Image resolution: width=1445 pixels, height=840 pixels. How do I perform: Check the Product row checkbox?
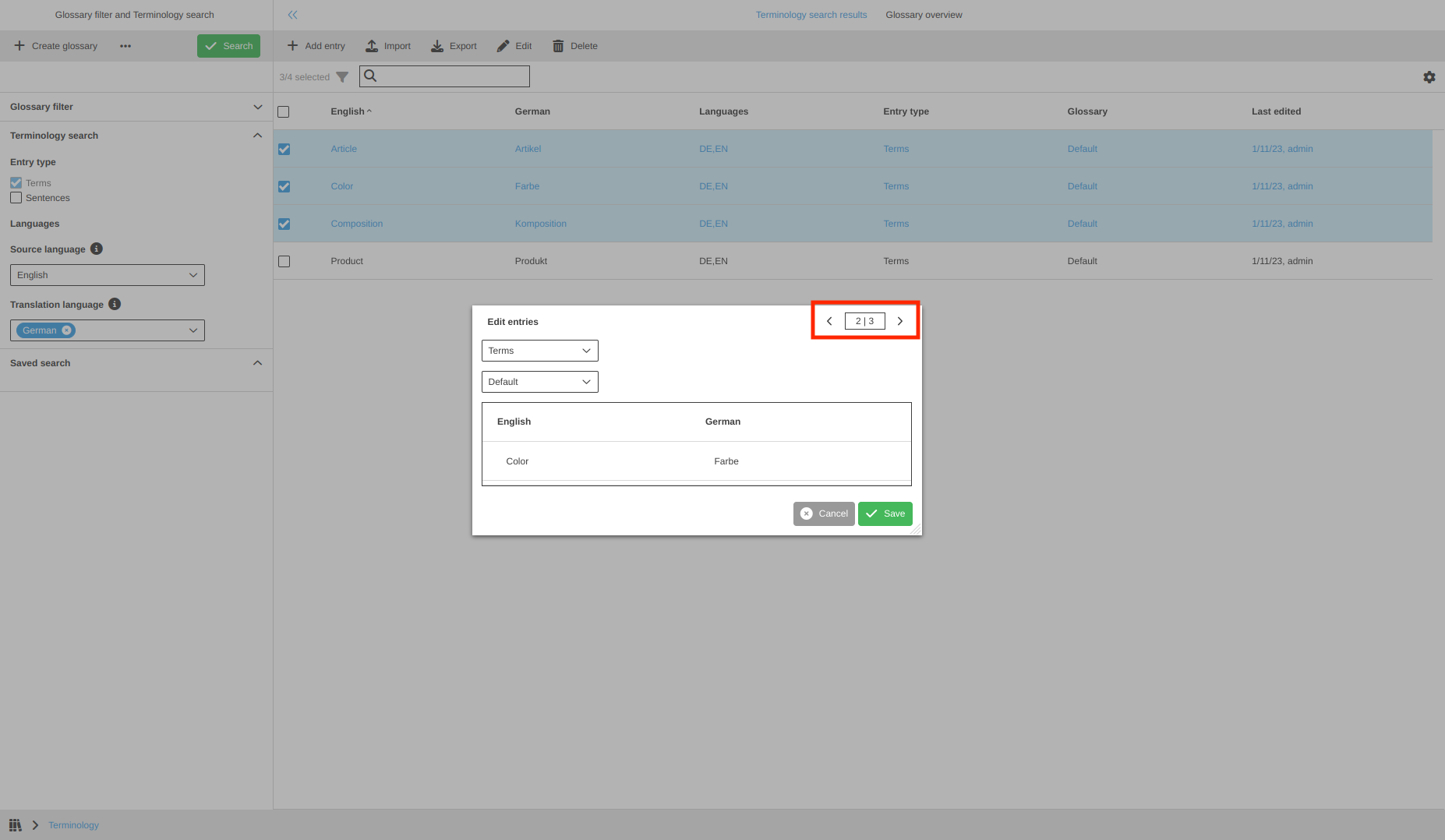284,261
